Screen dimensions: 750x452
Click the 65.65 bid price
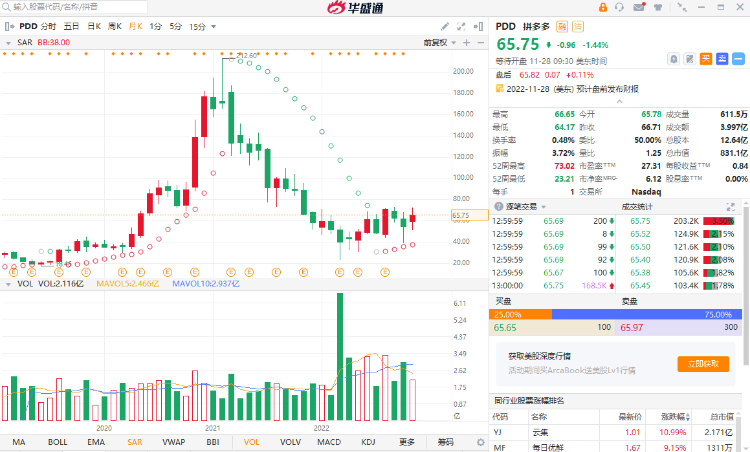tap(505, 328)
